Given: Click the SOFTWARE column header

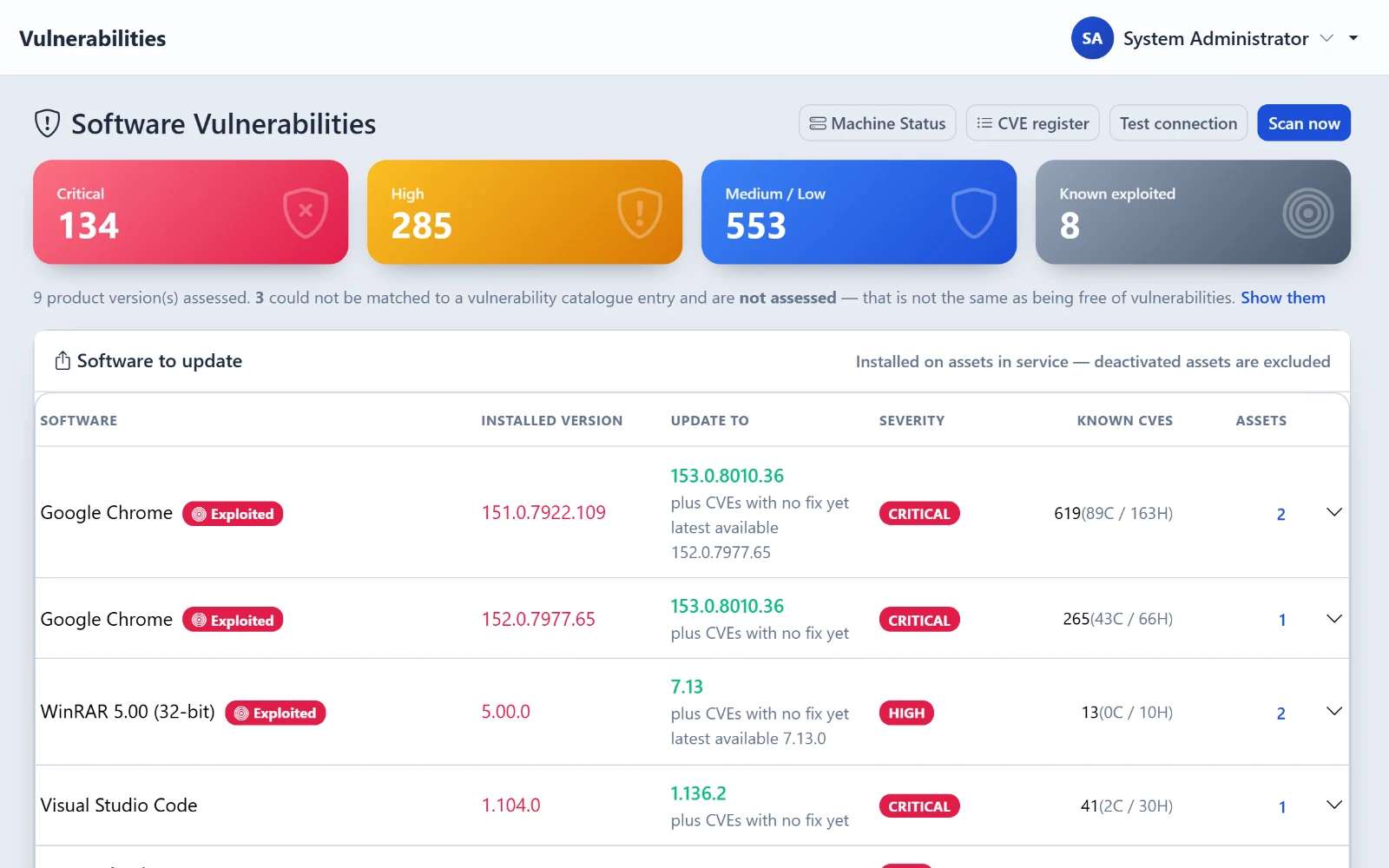Looking at the screenshot, I should point(79,421).
